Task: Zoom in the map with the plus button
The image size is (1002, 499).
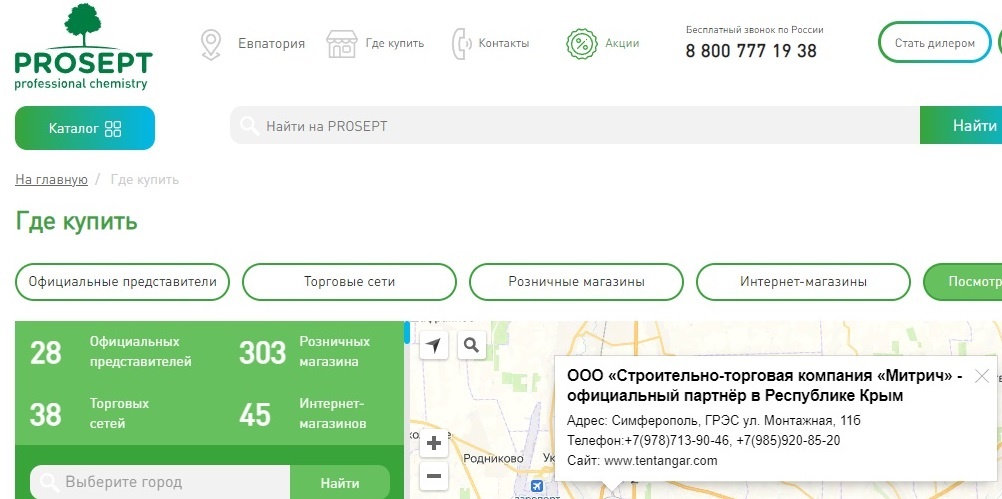Action: 434,443
